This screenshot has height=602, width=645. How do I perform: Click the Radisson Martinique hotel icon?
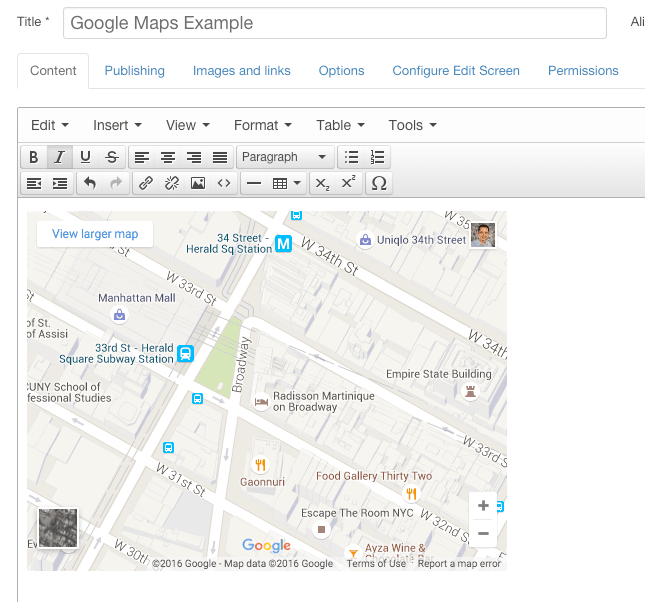(x=261, y=401)
